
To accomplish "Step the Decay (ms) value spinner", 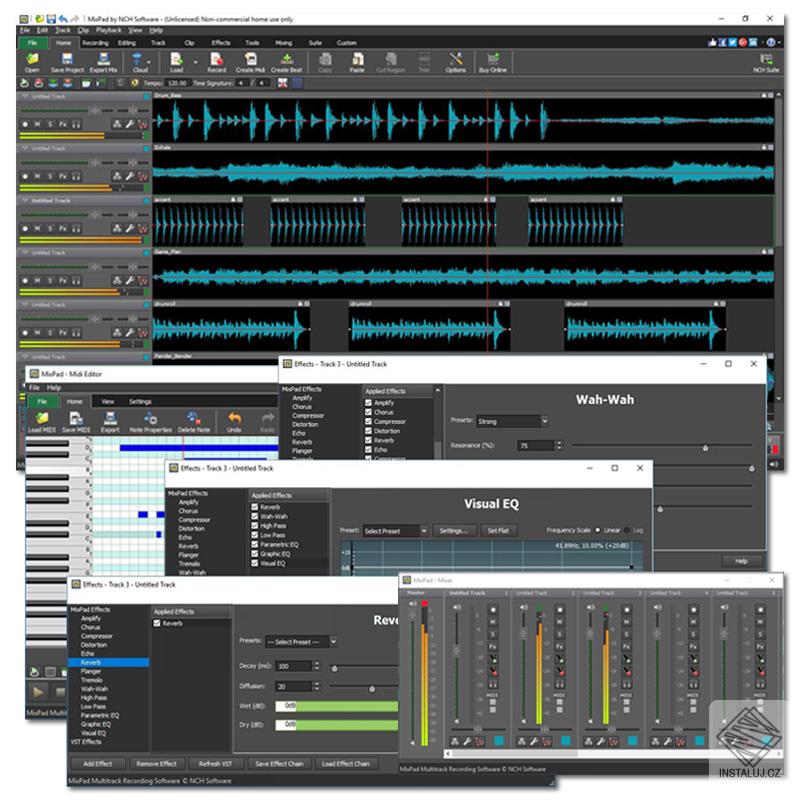I will point(316,666).
